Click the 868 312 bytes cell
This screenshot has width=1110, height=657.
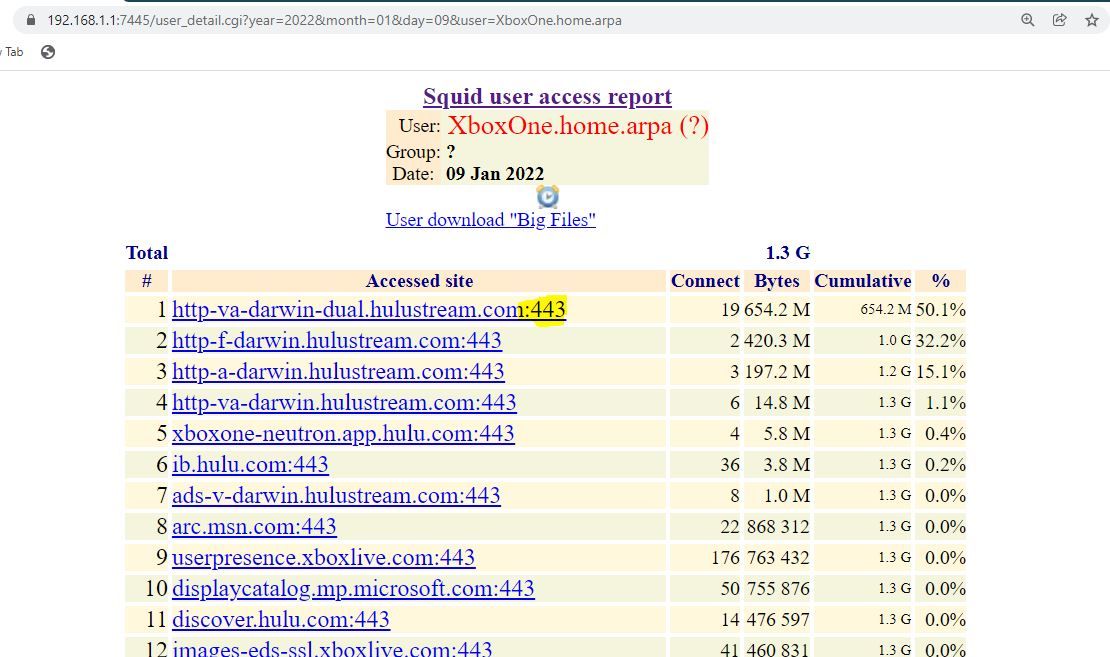click(778, 527)
